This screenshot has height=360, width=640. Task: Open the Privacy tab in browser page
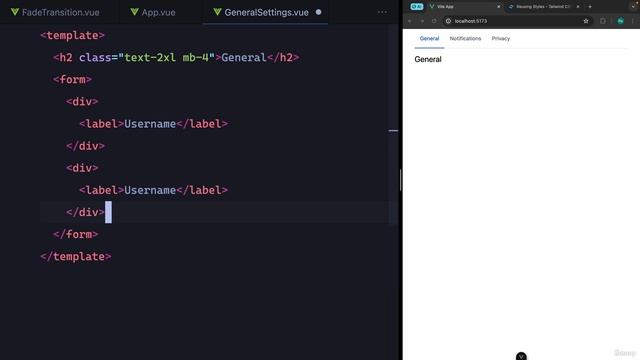[x=500, y=38]
